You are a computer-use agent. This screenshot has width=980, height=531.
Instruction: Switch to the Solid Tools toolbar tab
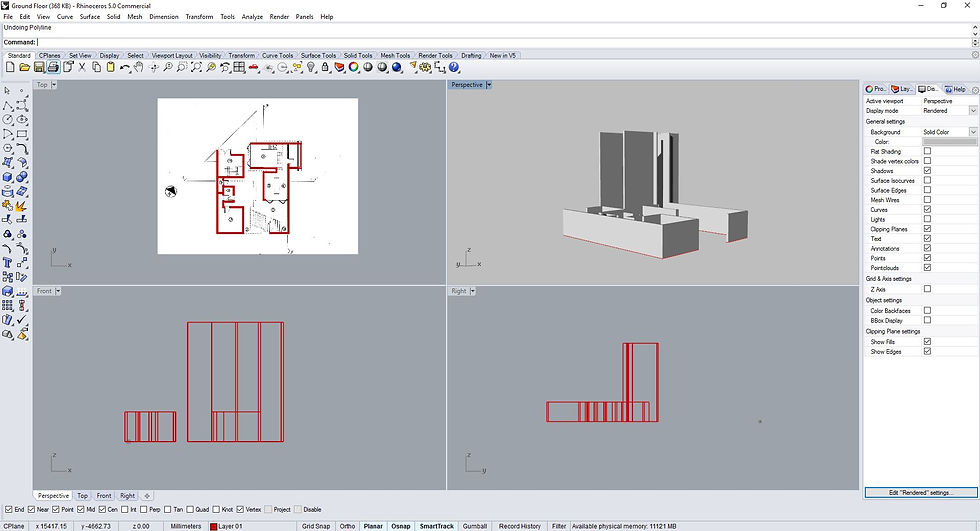(358, 56)
